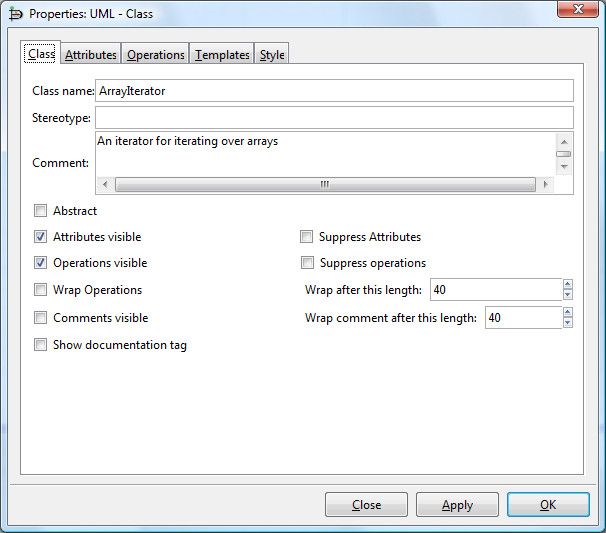This screenshot has width=606, height=533.
Task: Click comment box scroll down arrow
Action: (564, 167)
